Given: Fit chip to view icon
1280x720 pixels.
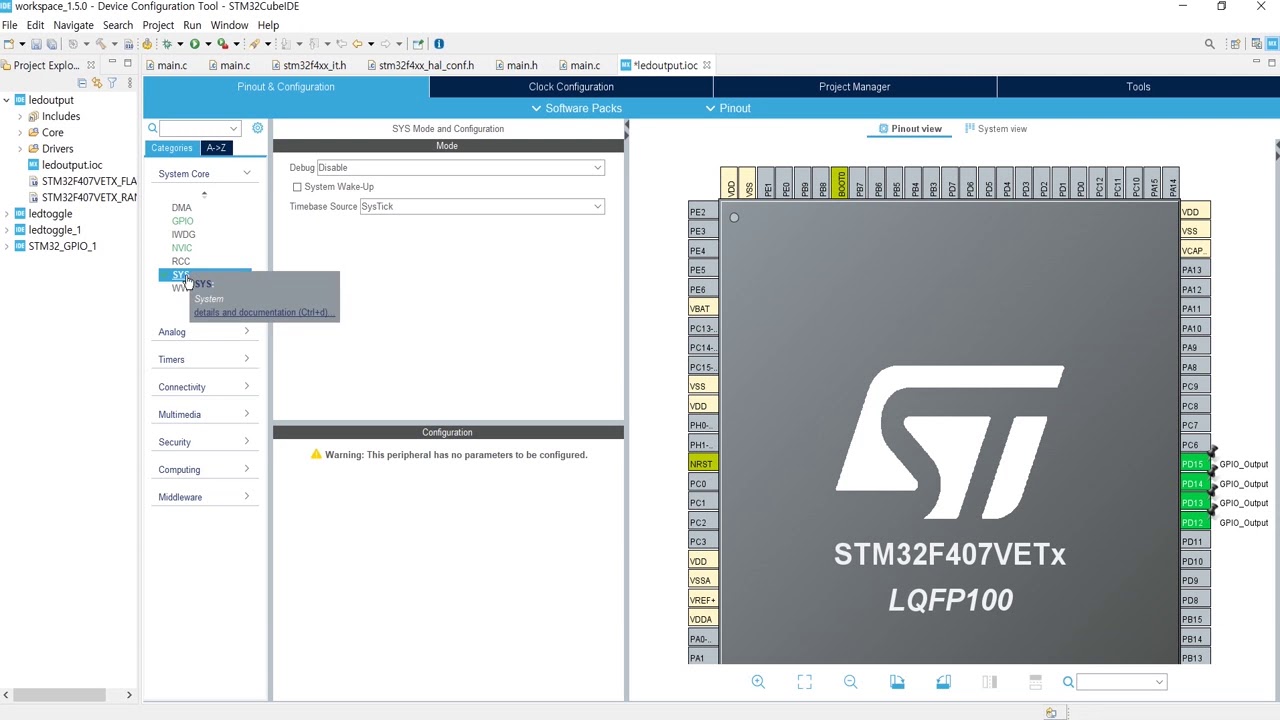Looking at the screenshot, I should coord(804,682).
